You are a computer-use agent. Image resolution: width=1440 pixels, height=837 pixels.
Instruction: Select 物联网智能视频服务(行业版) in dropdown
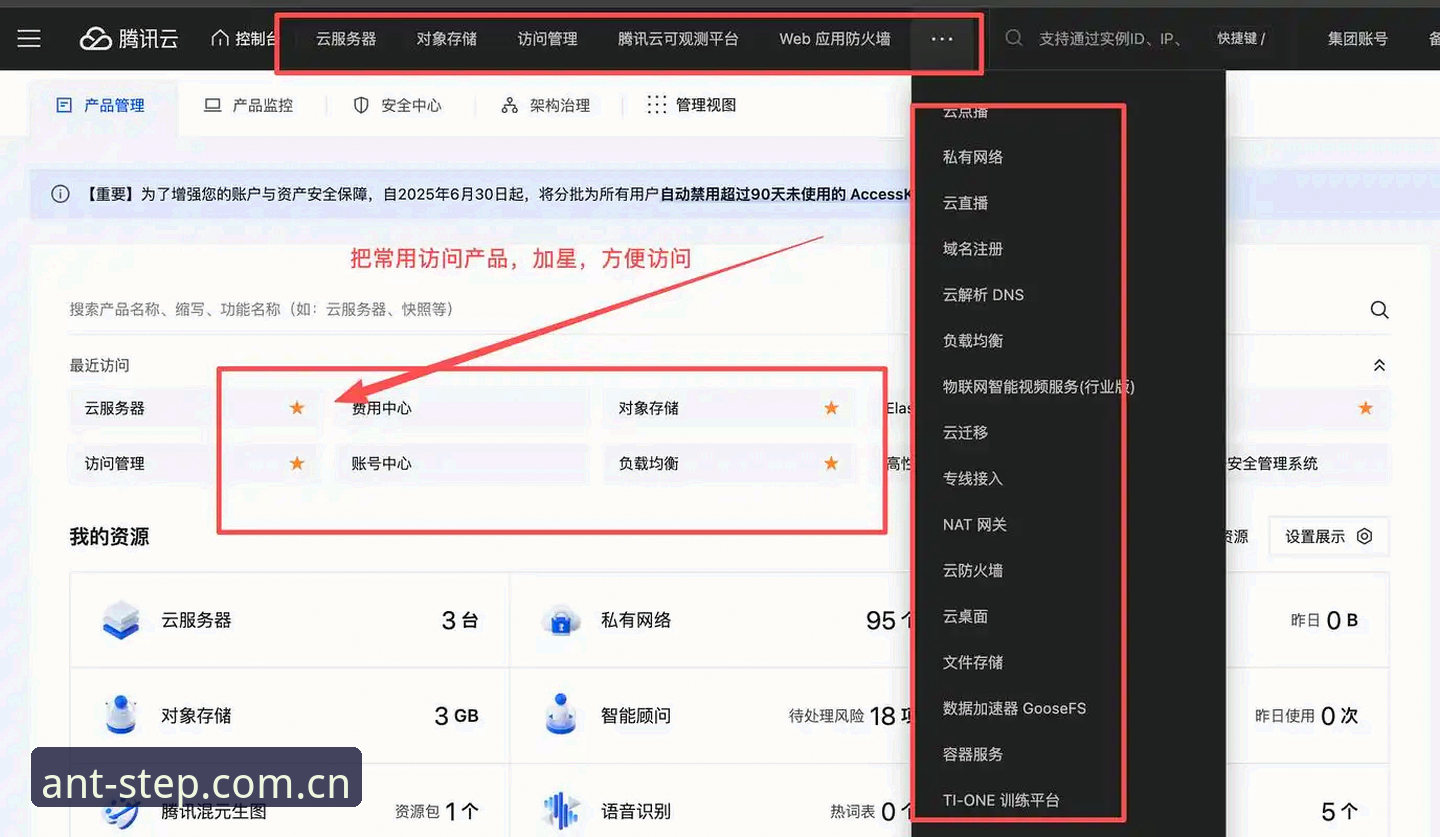(1038, 387)
